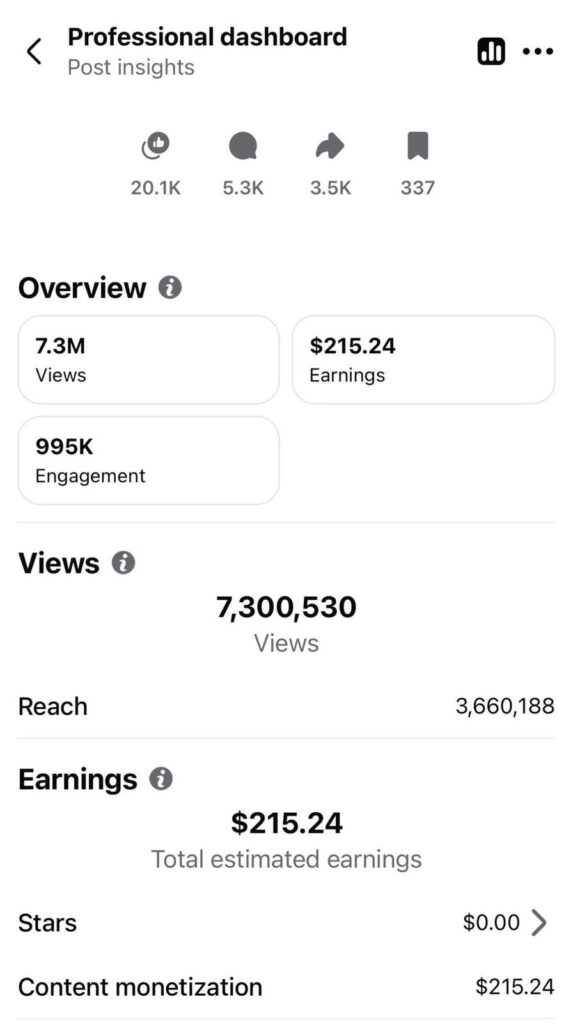This screenshot has height=1024, width=573.
Task: Open the $215.24 Earnings card
Action: 423,360
